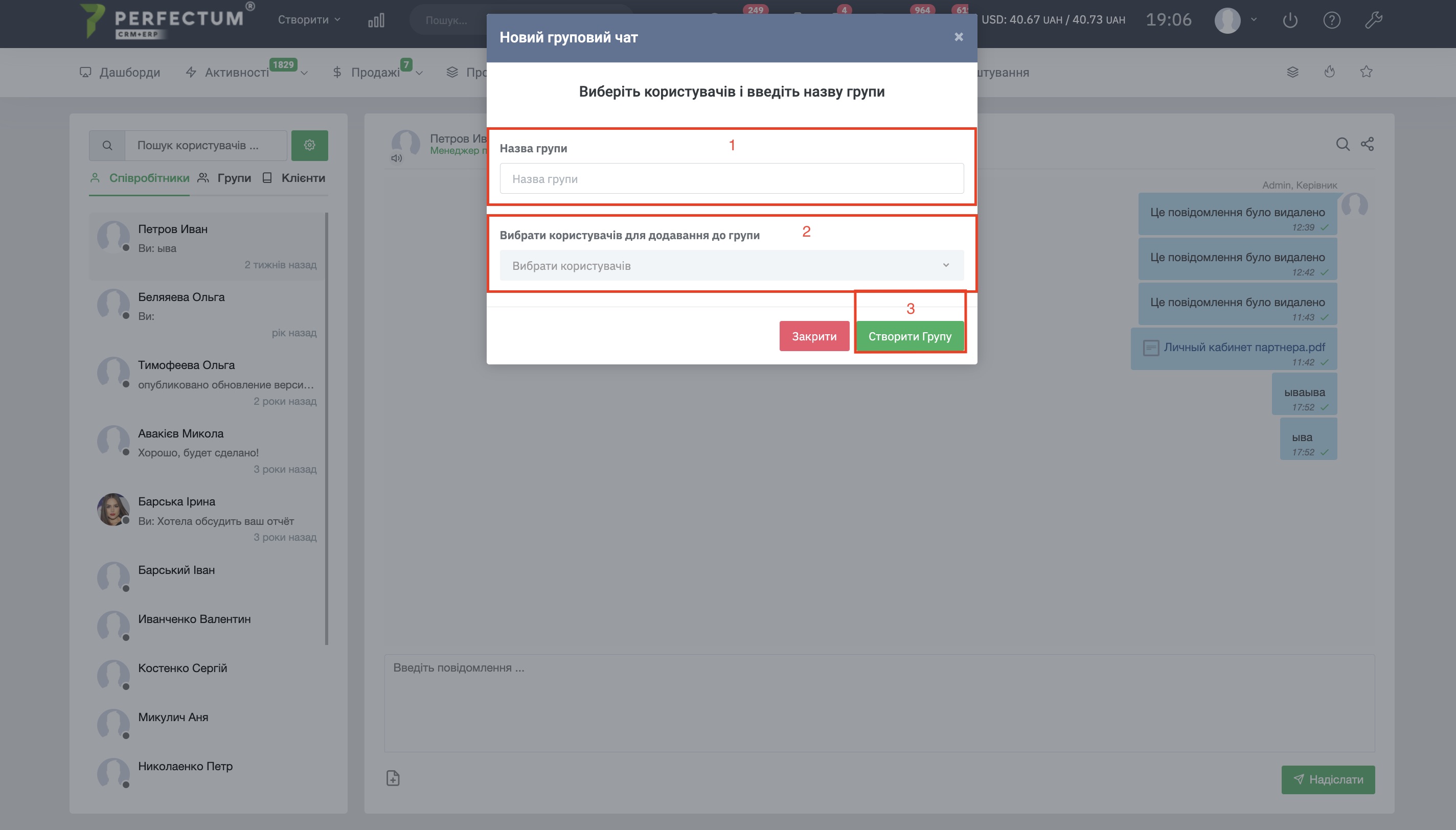Click the Назва групи input field
Viewport: 1456px width, 830px height.
(732, 179)
